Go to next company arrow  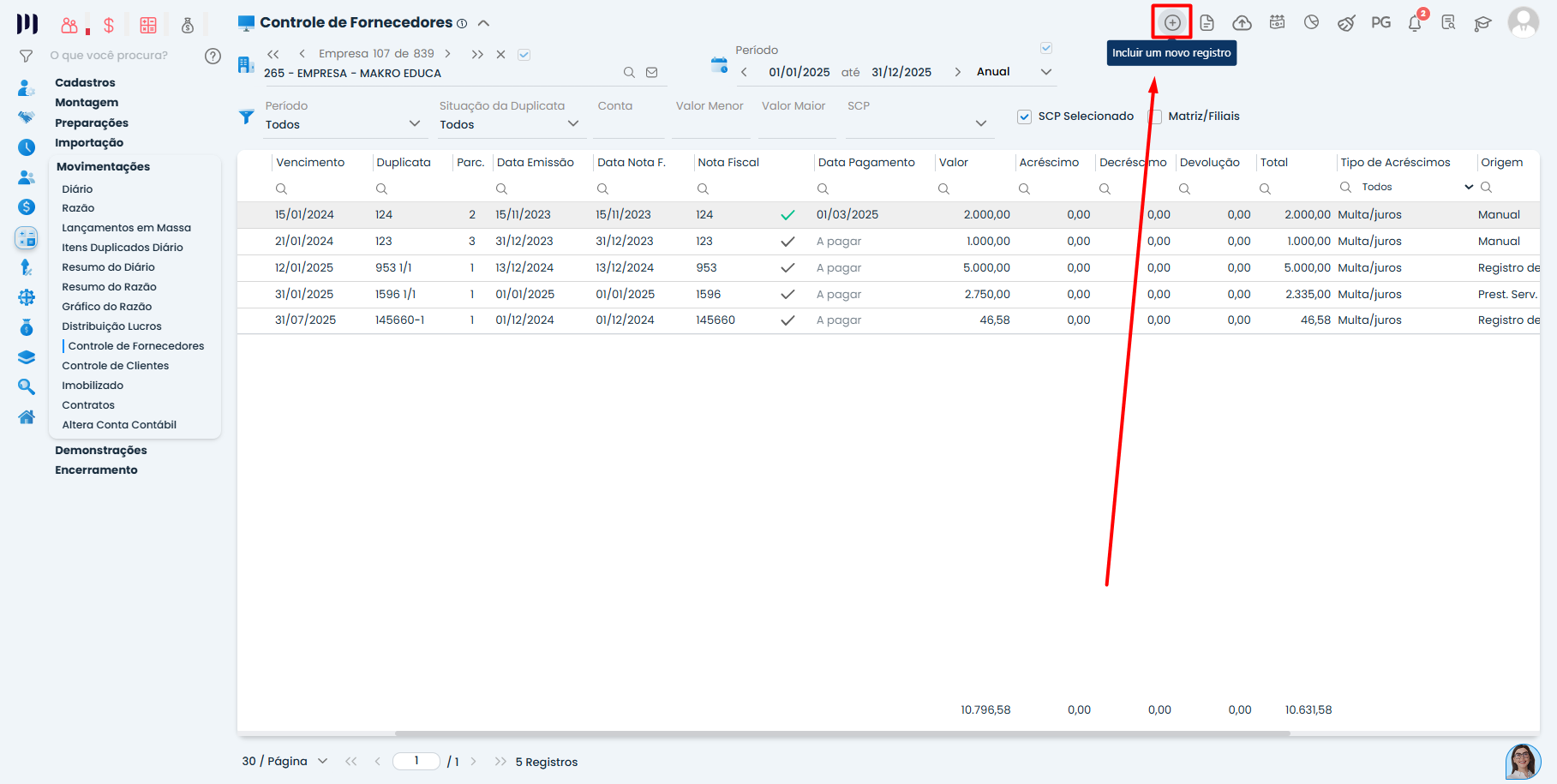[x=447, y=54]
